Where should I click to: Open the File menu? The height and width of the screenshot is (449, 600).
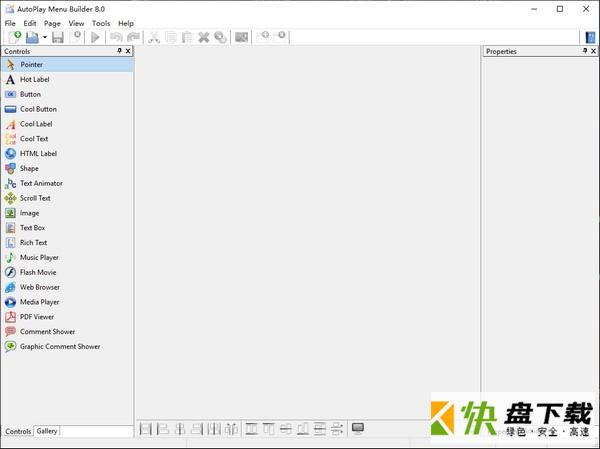[10, 23]
